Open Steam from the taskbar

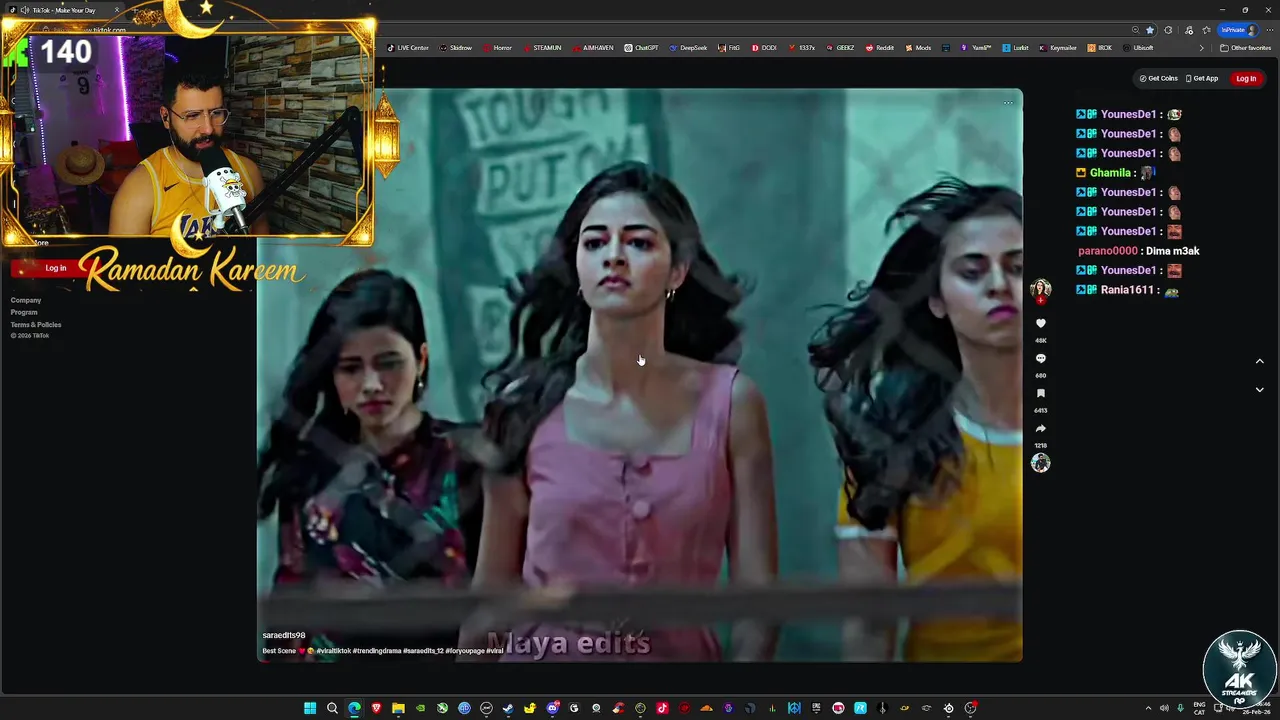pyautogui.click(x=508, y=708)
